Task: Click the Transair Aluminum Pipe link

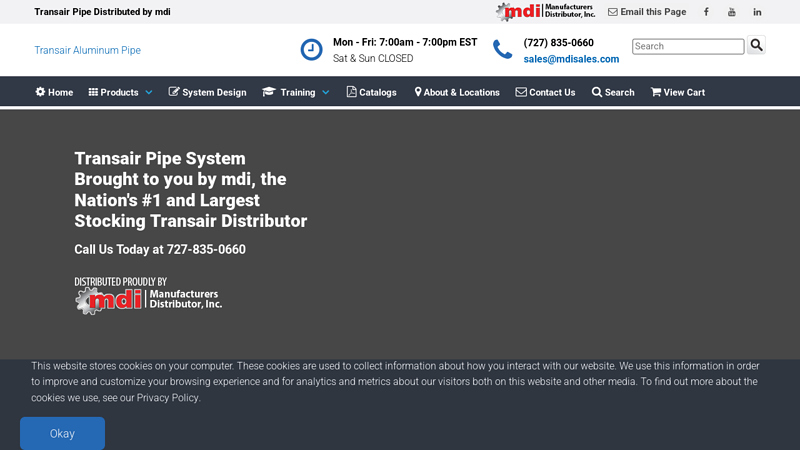Action: [87, 50]
